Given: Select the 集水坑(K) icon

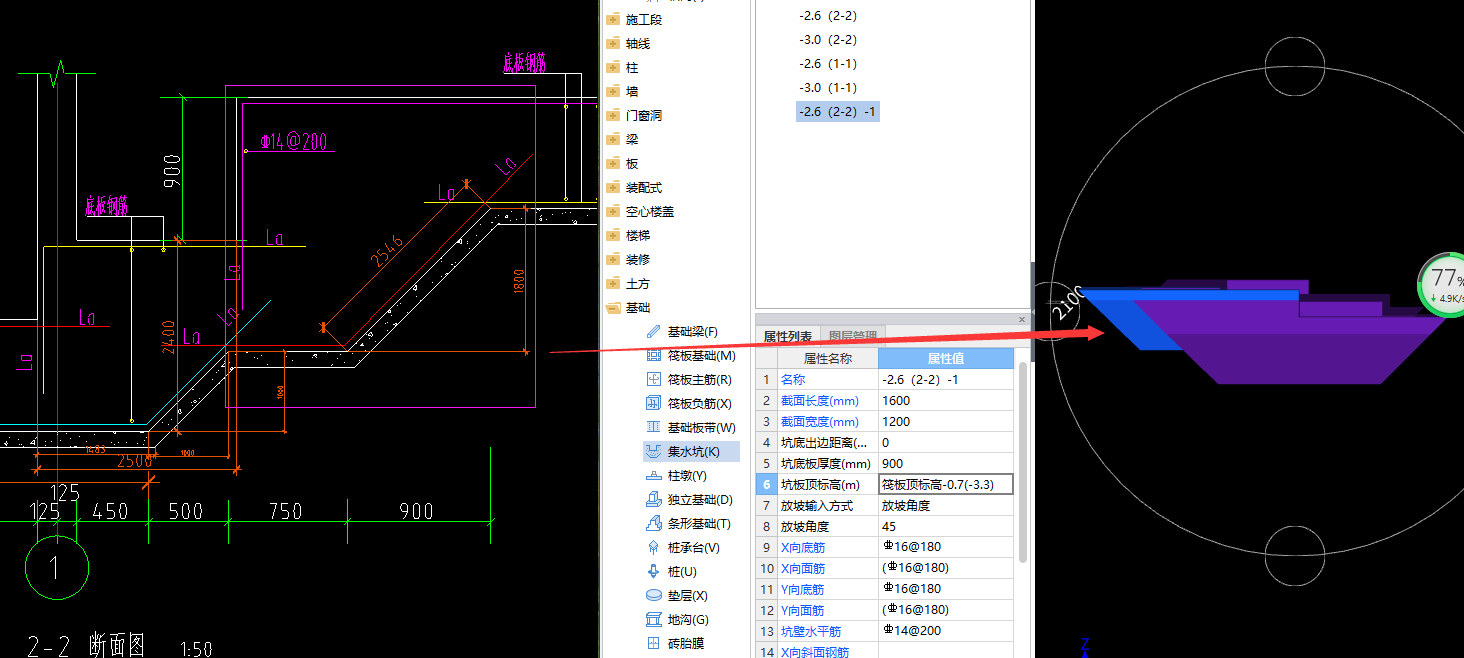Looking at the screenshot, I should (654, 451).
